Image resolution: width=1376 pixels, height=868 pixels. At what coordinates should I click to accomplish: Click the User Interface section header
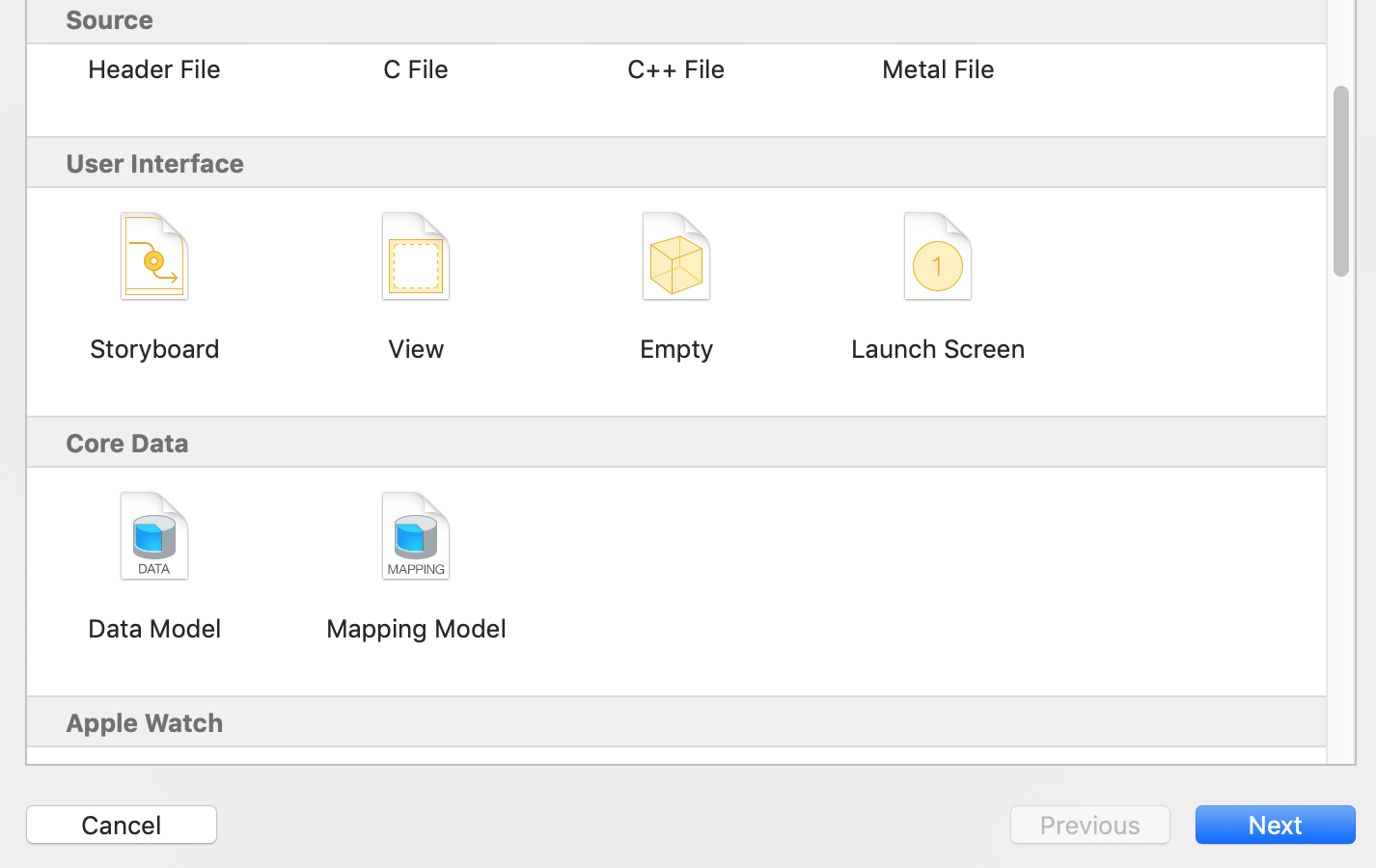[x=155, y=164]
